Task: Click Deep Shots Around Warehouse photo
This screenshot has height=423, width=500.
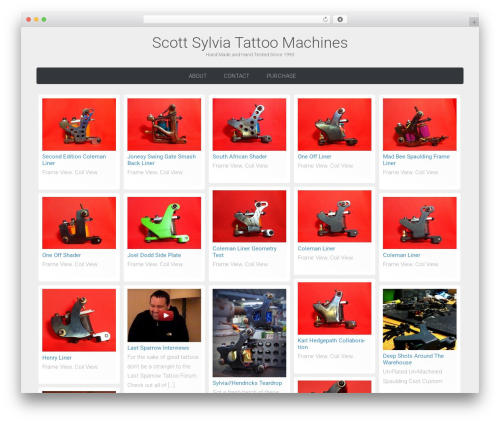Action: (420, 319)
